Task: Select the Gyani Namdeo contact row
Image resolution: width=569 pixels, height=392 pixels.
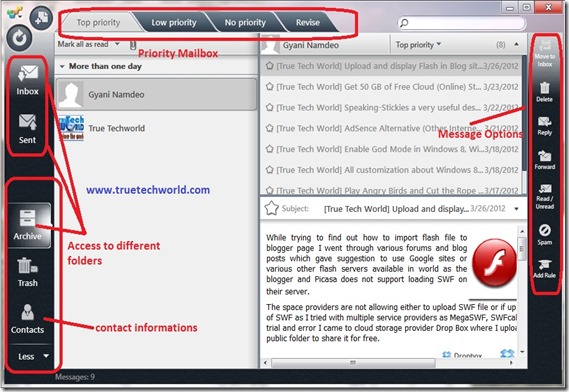Action: click(x=156, y=94)
